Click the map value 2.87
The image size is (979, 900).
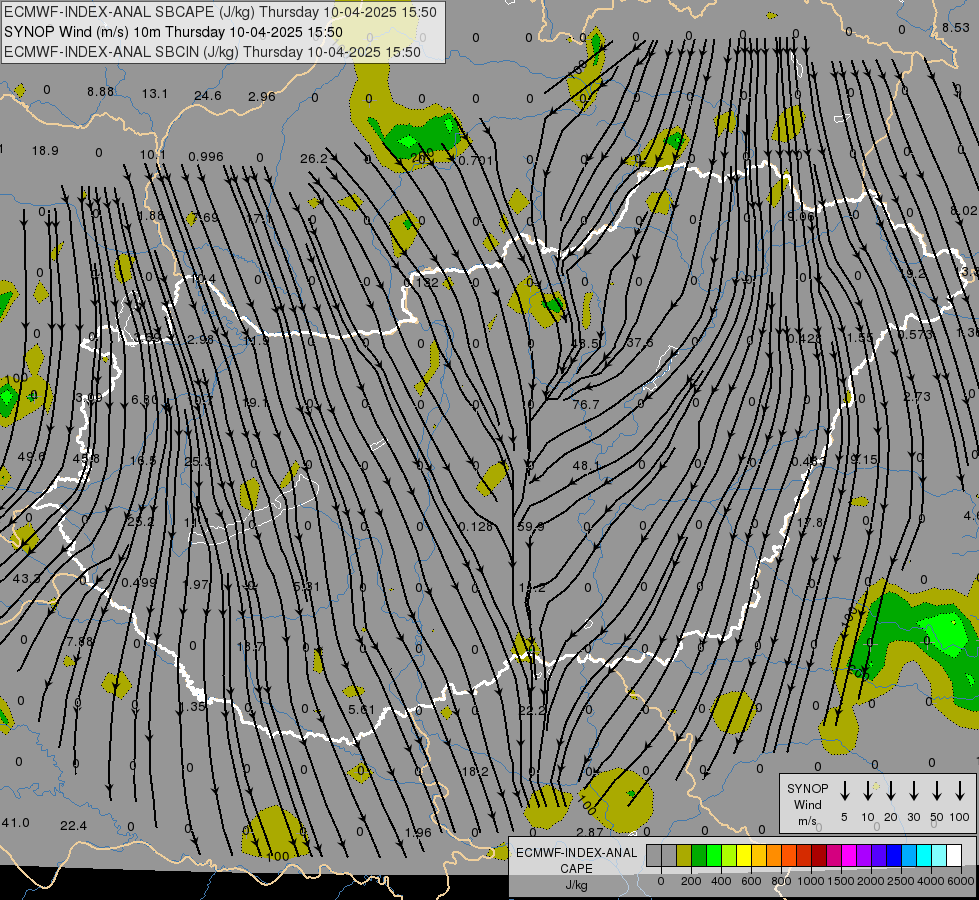tap(590, 832)
